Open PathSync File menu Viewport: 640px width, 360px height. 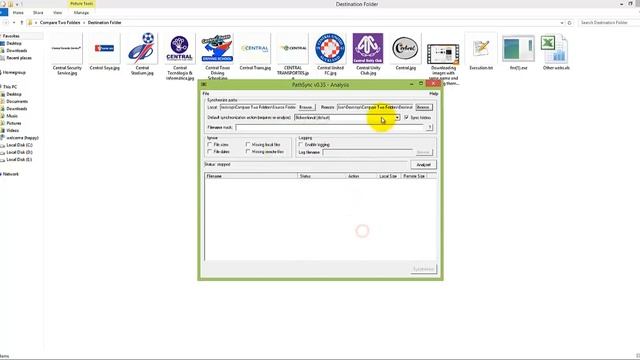pos(206,94)
